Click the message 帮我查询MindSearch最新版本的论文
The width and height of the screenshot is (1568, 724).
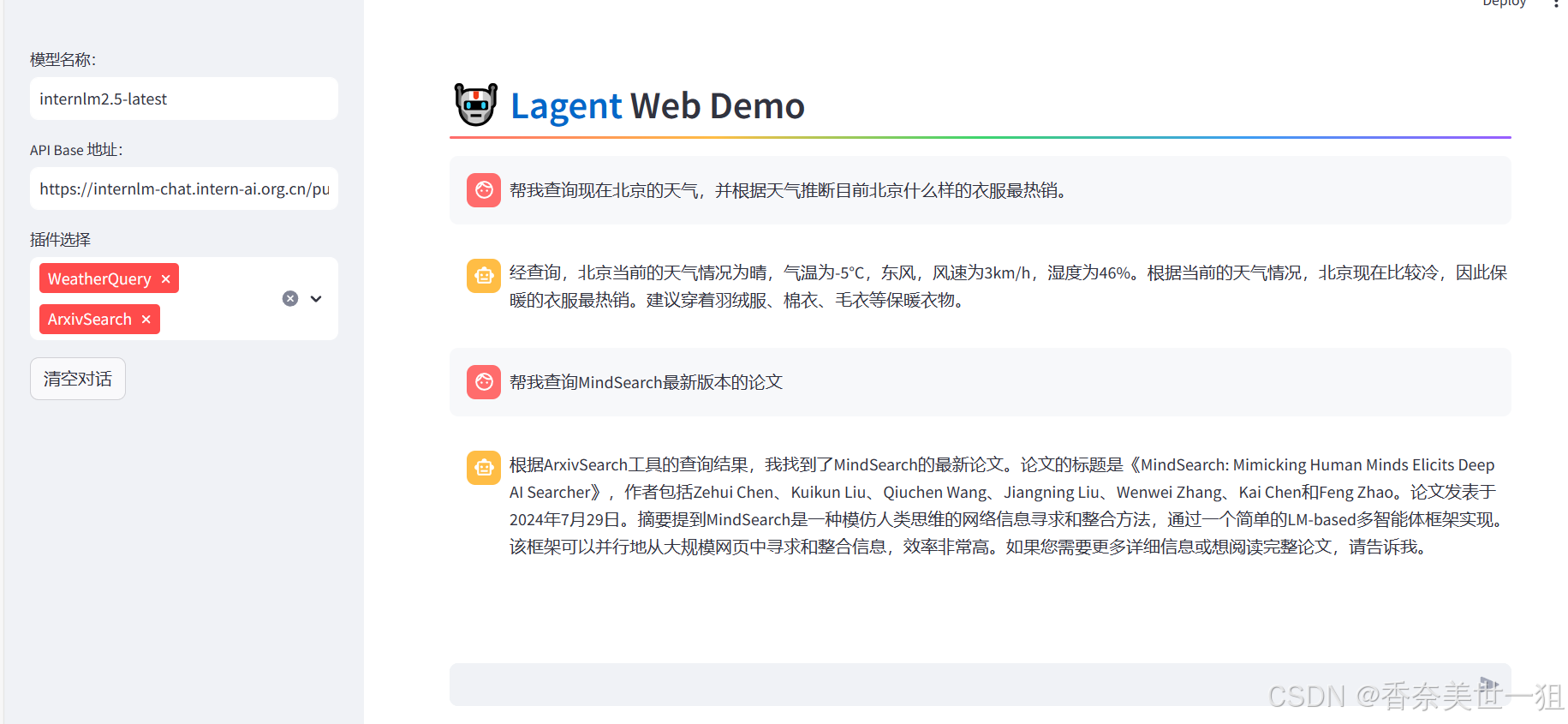pyautogui.click(x=647, y=382)
